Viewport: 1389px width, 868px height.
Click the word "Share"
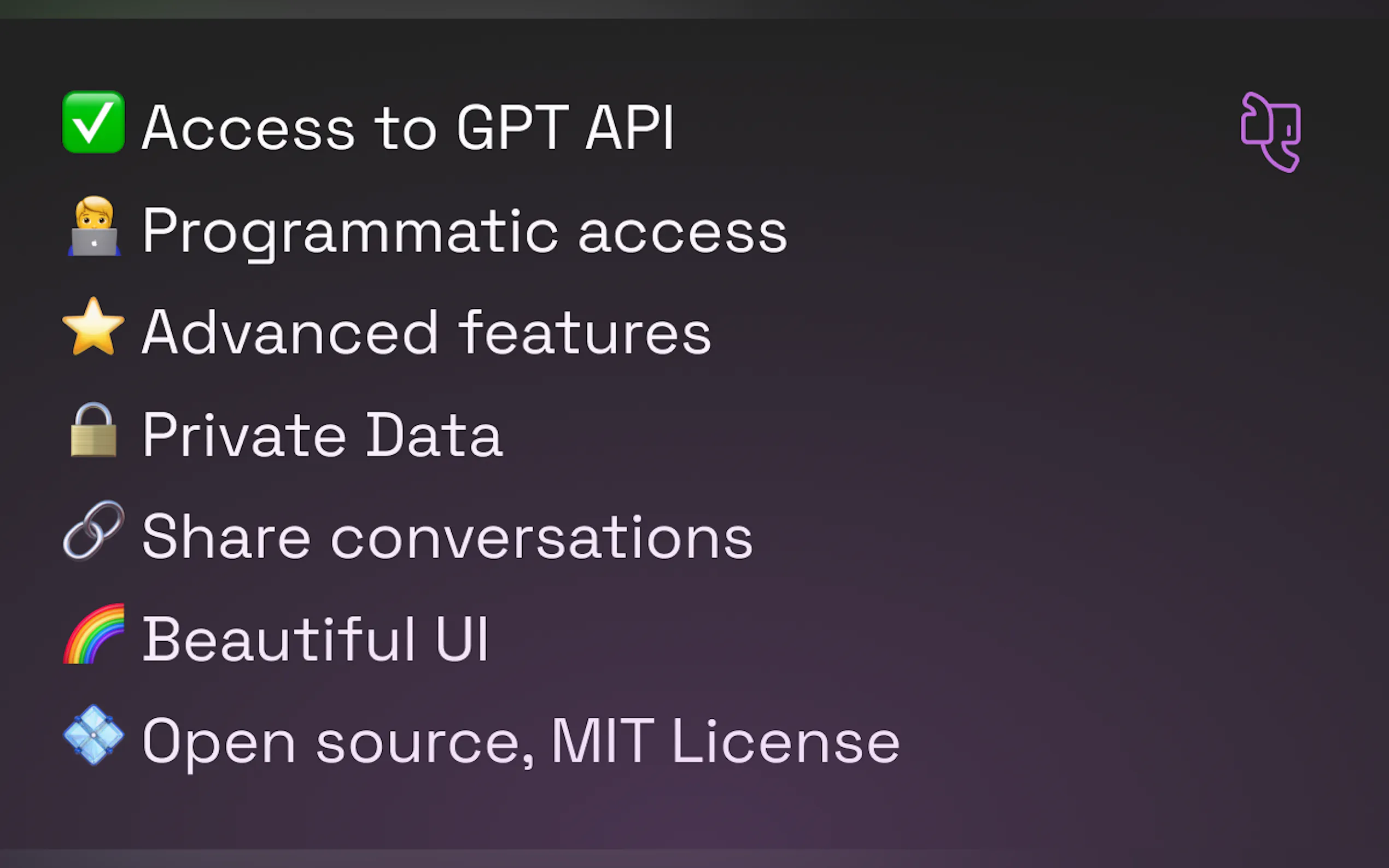point(226,537)
